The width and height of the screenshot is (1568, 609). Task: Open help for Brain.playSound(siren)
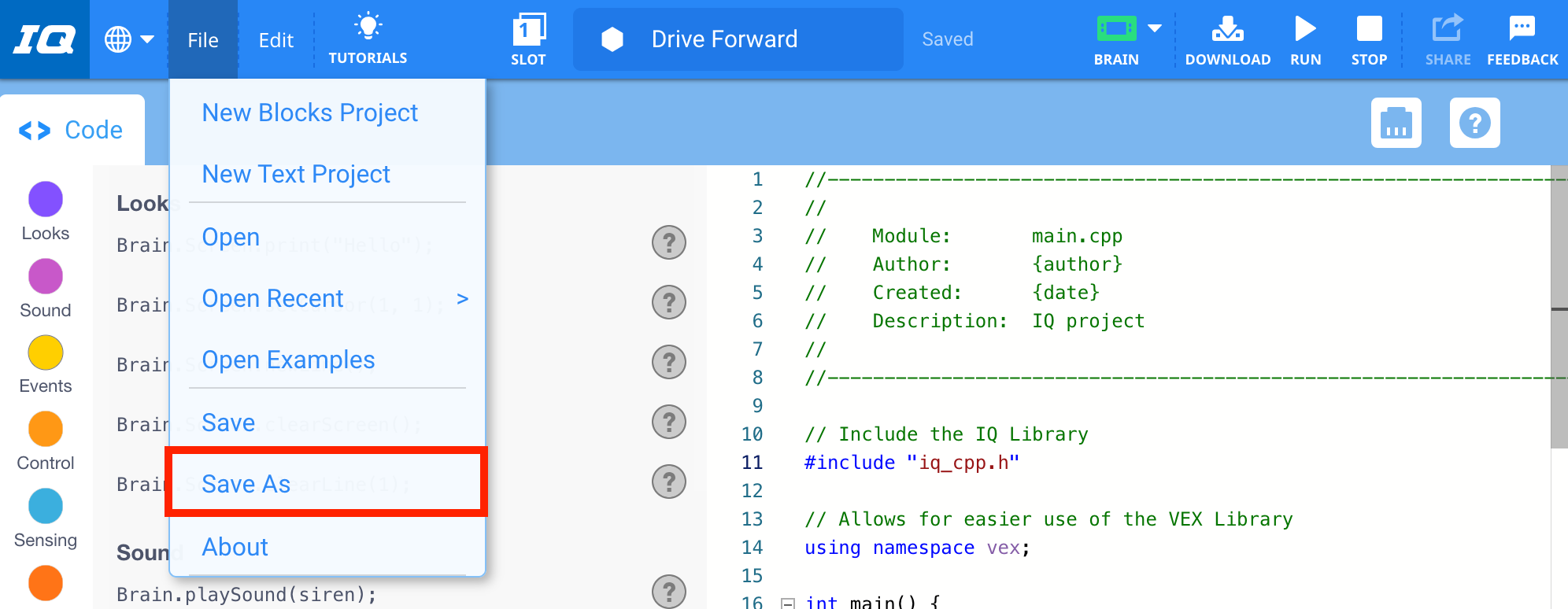(x=669, y=592)
